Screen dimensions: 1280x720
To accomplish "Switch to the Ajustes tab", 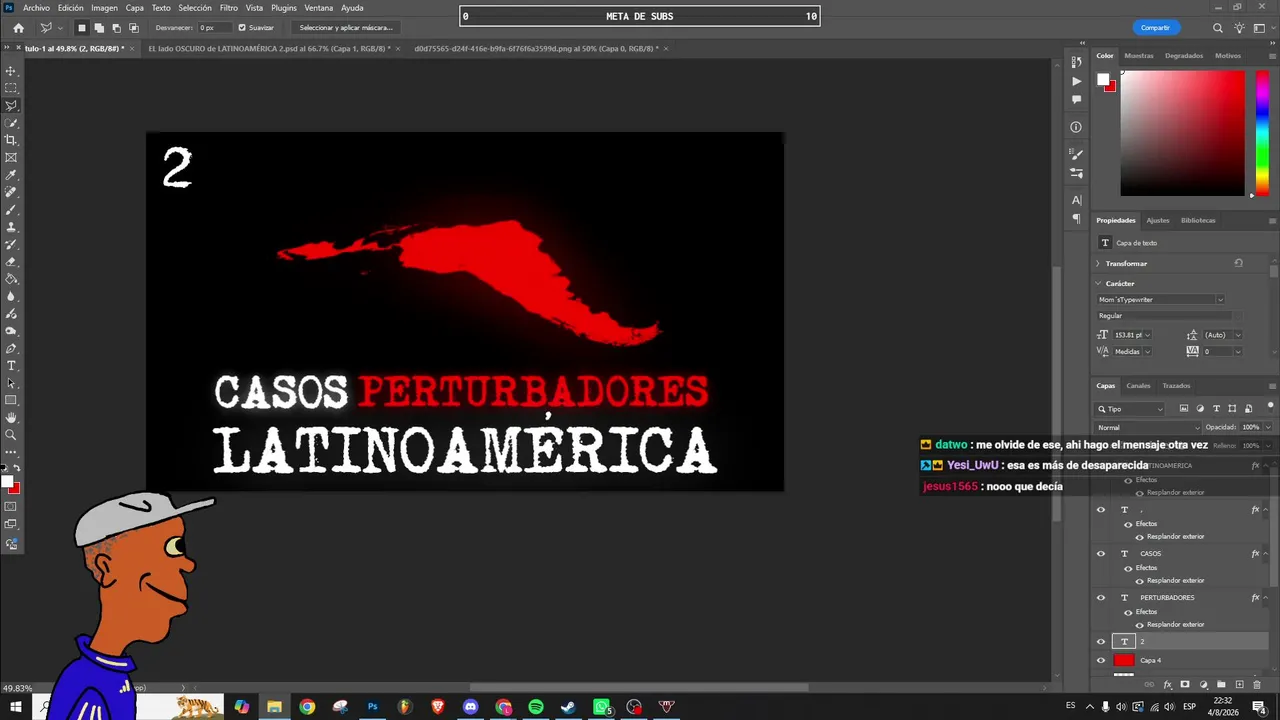I will [x=1158, y=220].
